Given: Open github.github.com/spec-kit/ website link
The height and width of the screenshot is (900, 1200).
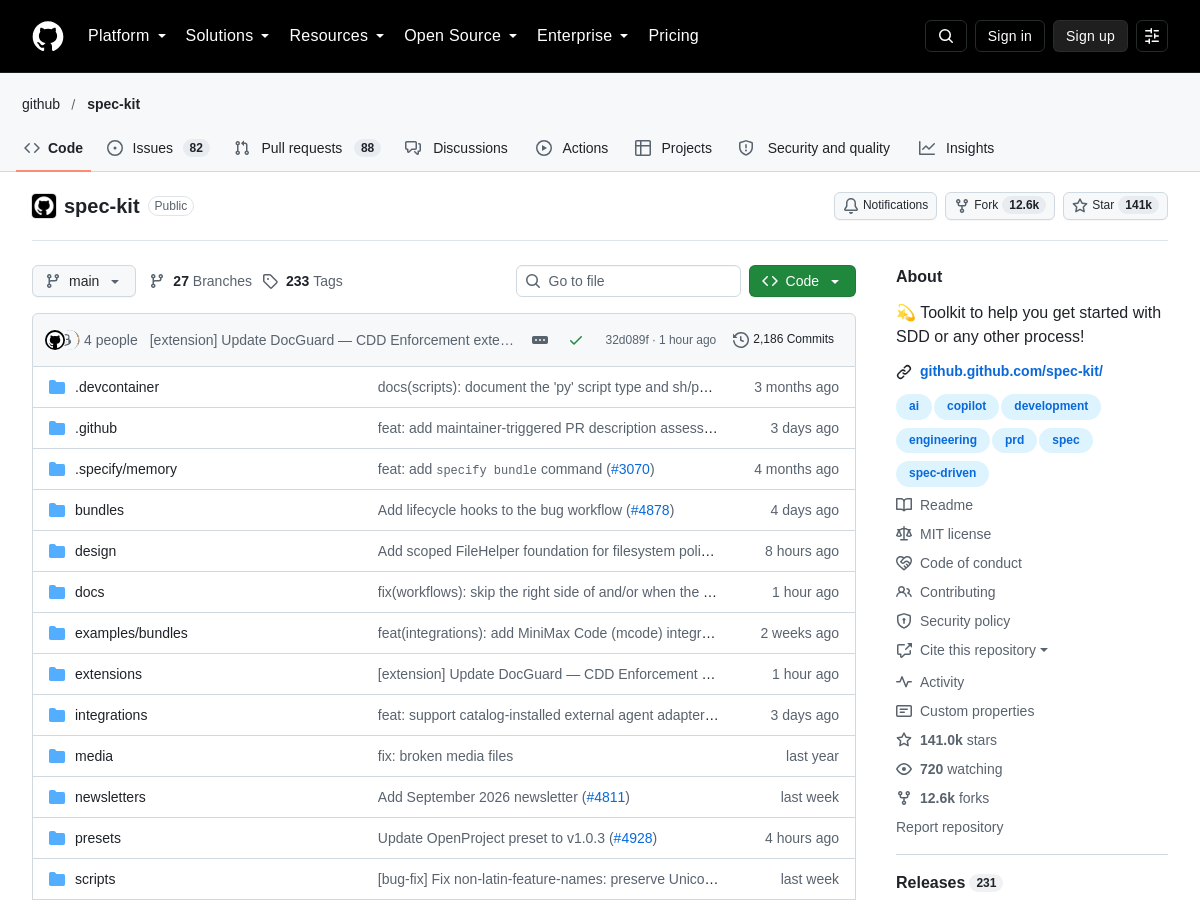Looking at the screenshot, I should tap(1011, 371).
